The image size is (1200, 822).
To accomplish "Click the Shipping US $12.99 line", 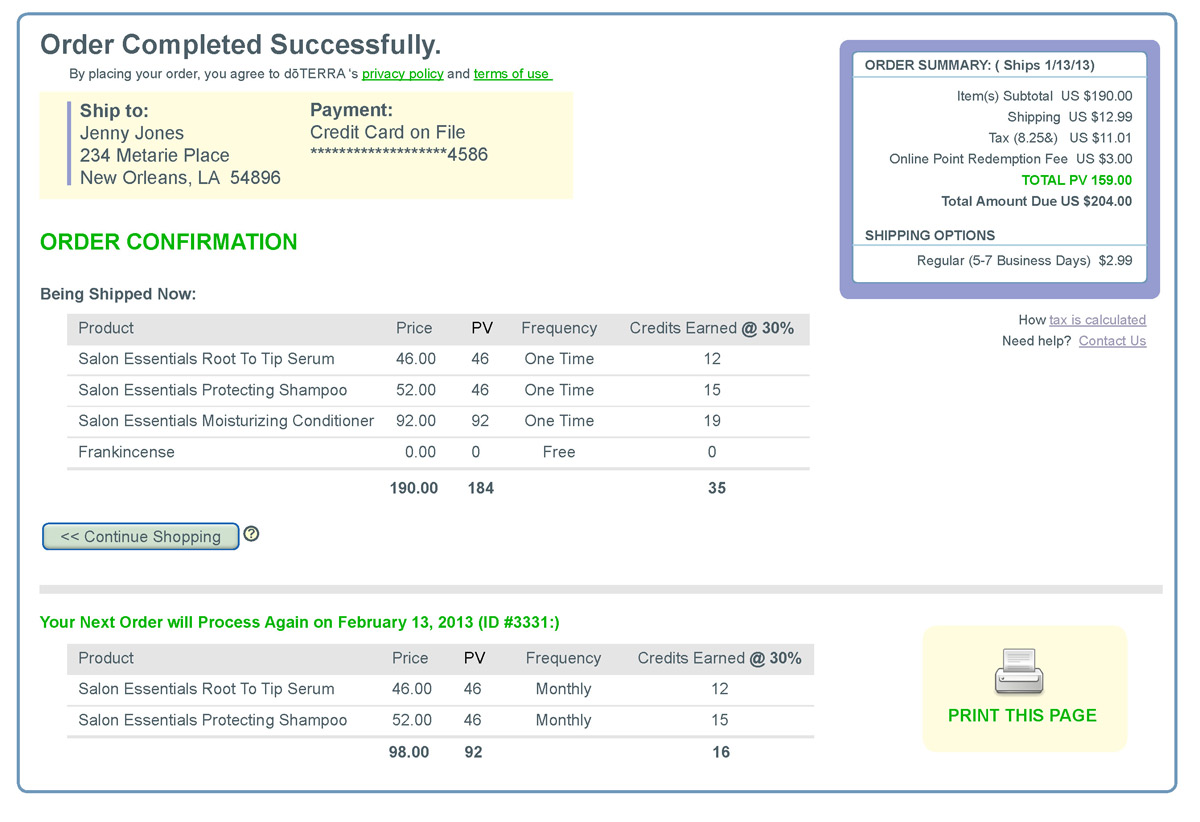I will coord(1070,117).
